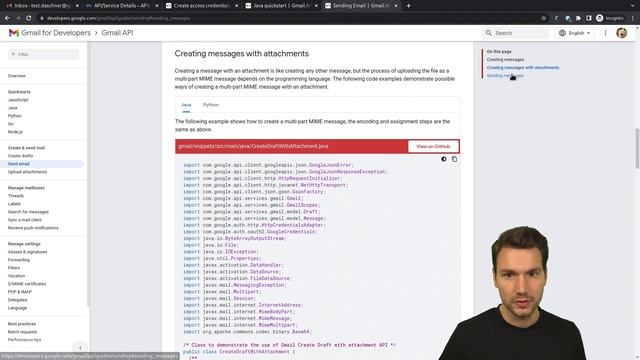The image size is (640, 360).
Task: Click the page vertical scrollbar thumb
Action: (x=637, y=149)
